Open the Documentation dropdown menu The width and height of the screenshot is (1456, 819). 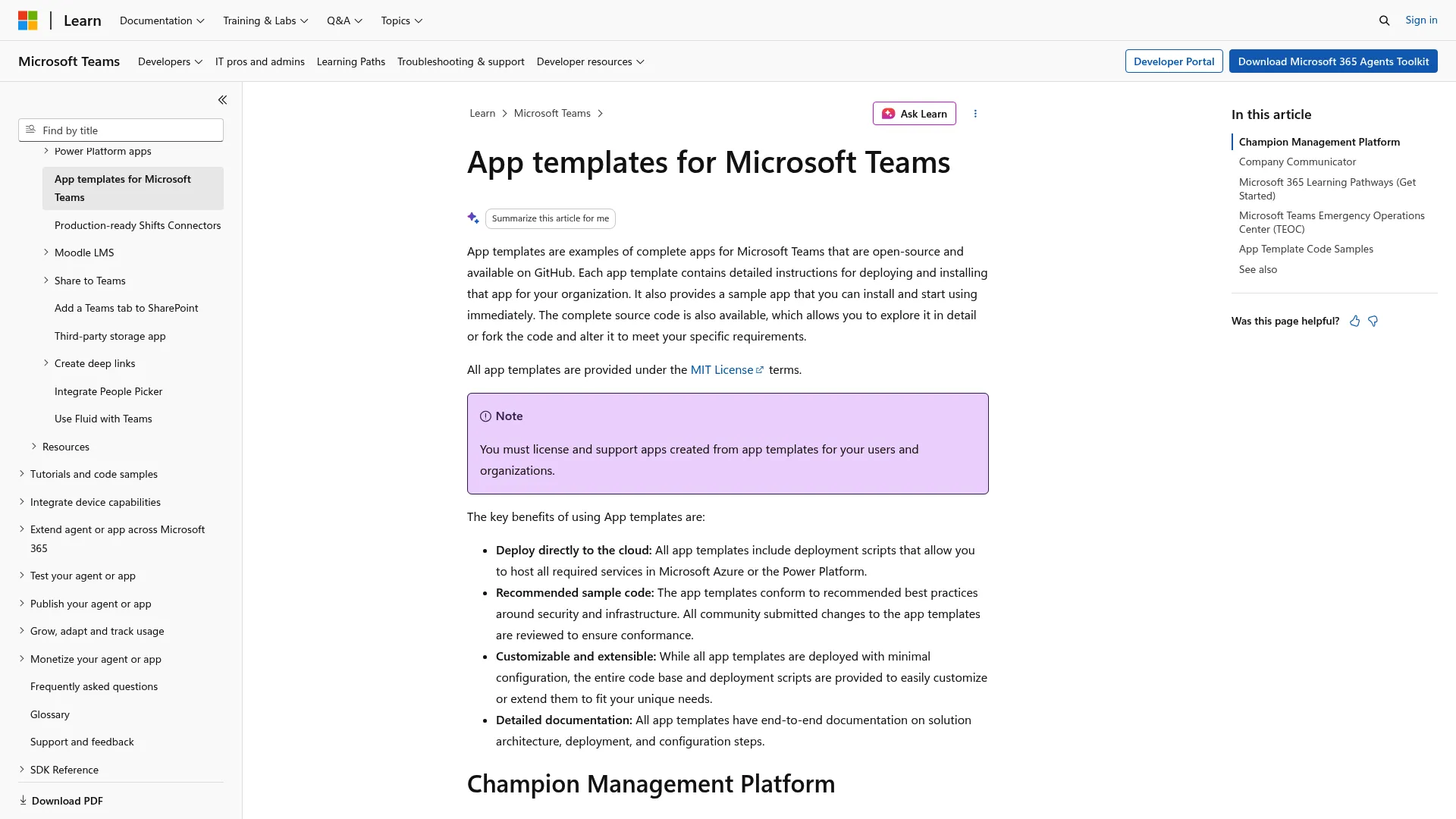click(x=162, y=20)
